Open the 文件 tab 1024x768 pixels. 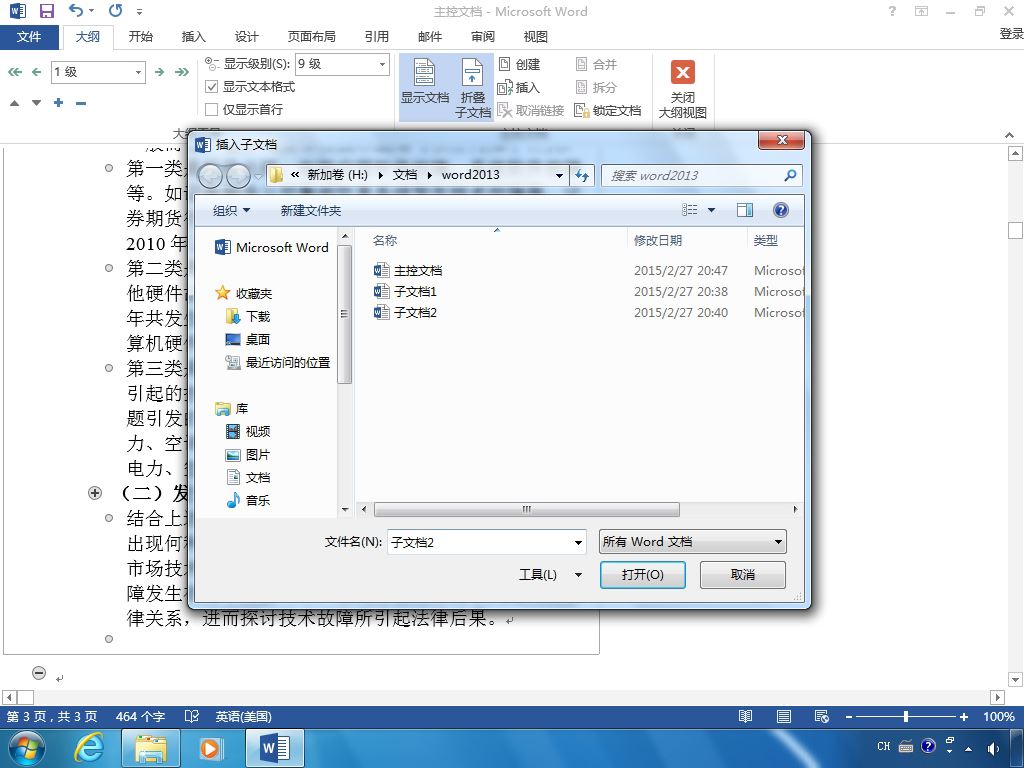click(x=29, y=37)
